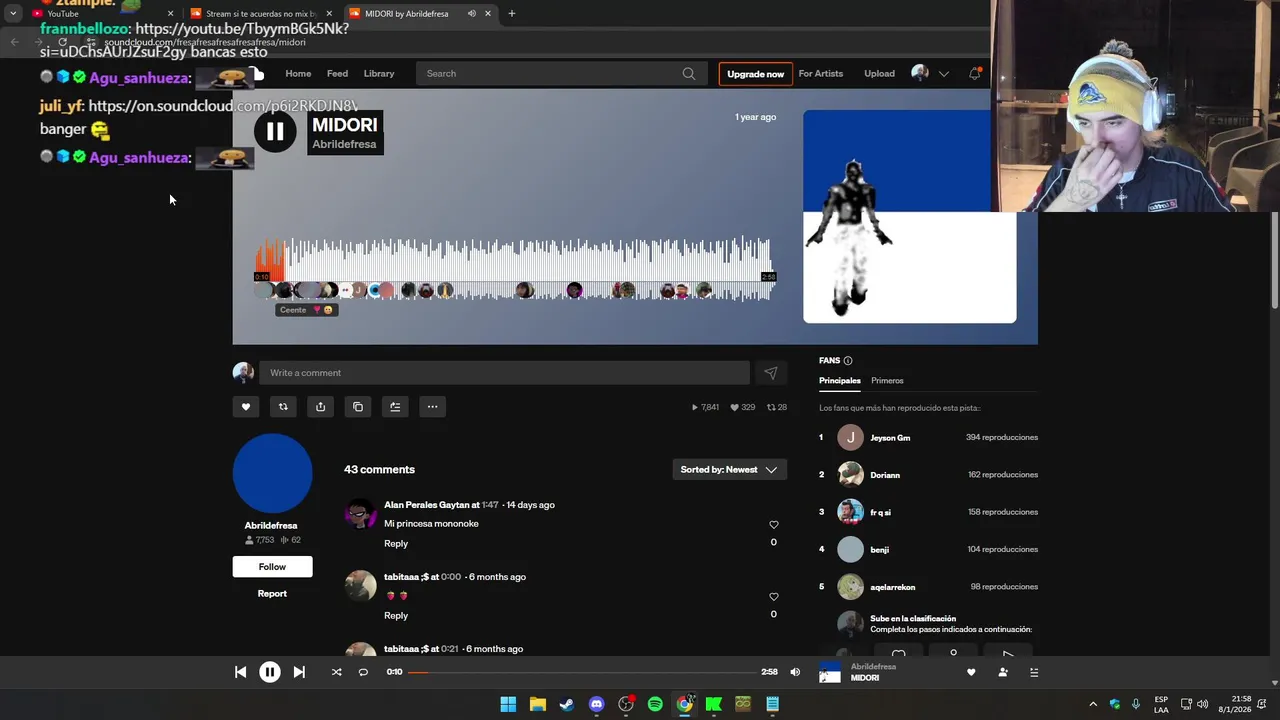The width and height of the screenshot is (1280, 720).
Task: Open the Upload page
Action: (879, 73)
